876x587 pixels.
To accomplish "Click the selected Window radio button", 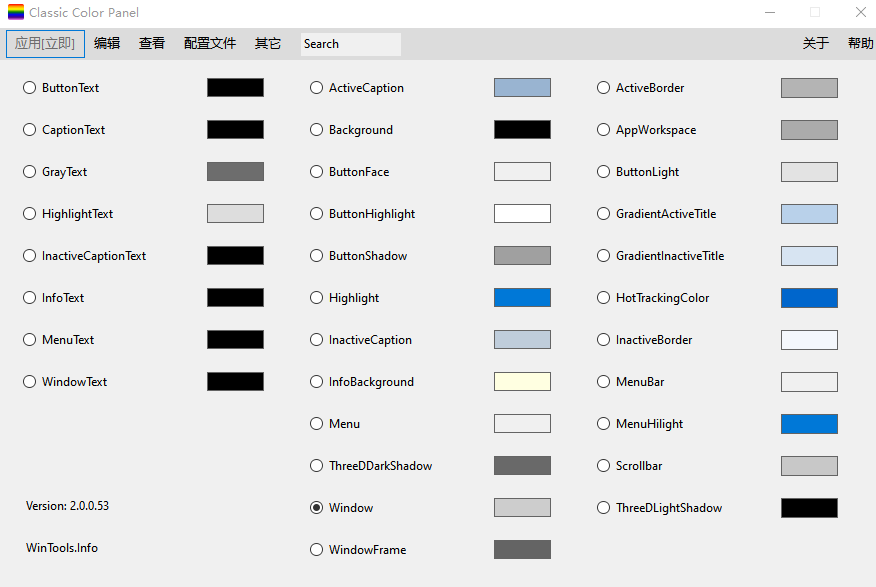I will [x=316, y=508].
